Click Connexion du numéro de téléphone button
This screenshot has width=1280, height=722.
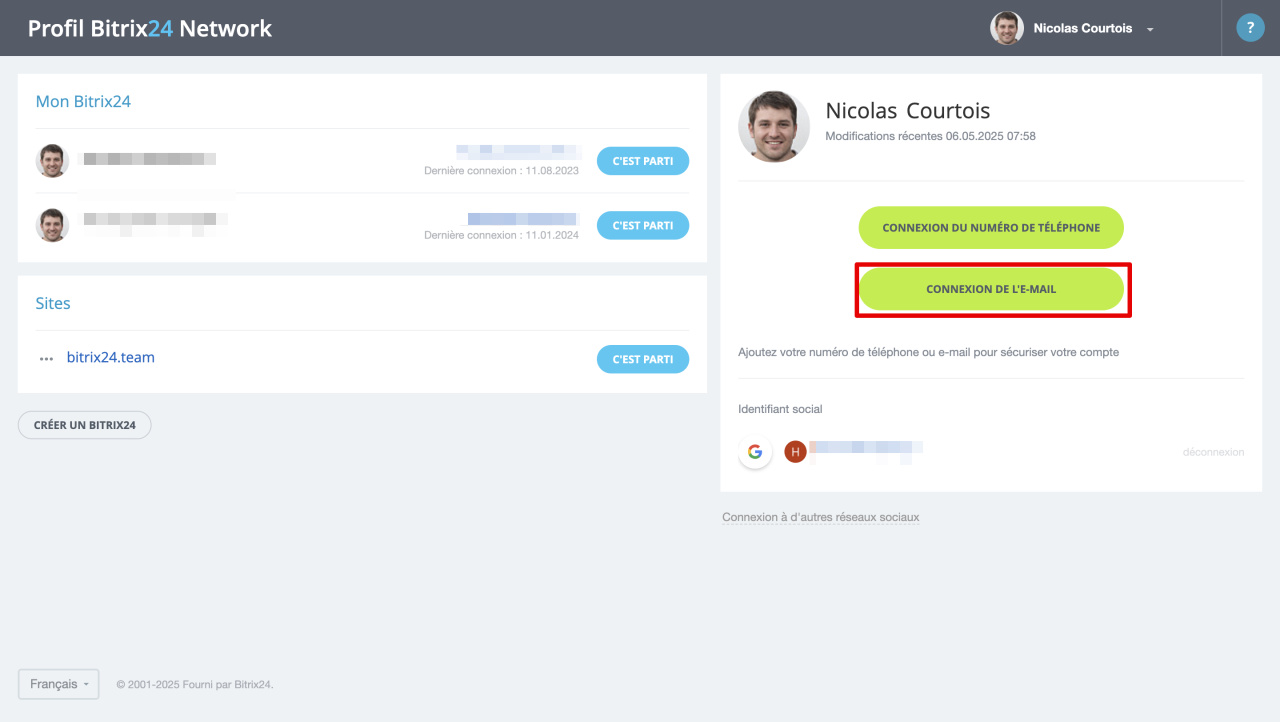pos(991,228)
